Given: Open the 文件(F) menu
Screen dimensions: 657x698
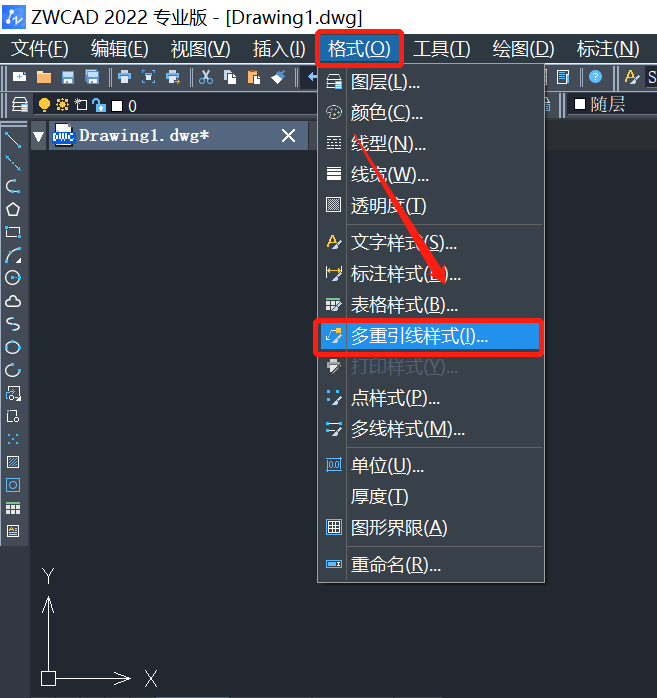Looking at the screenshot, I should coord(40,49).
